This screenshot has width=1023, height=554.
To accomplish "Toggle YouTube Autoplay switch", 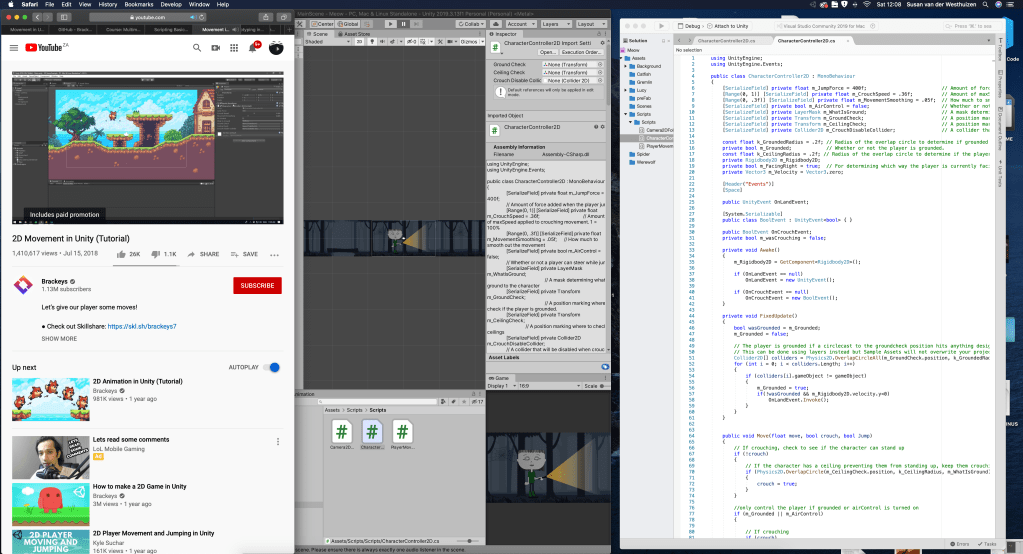I will click(x=272, y=367).
